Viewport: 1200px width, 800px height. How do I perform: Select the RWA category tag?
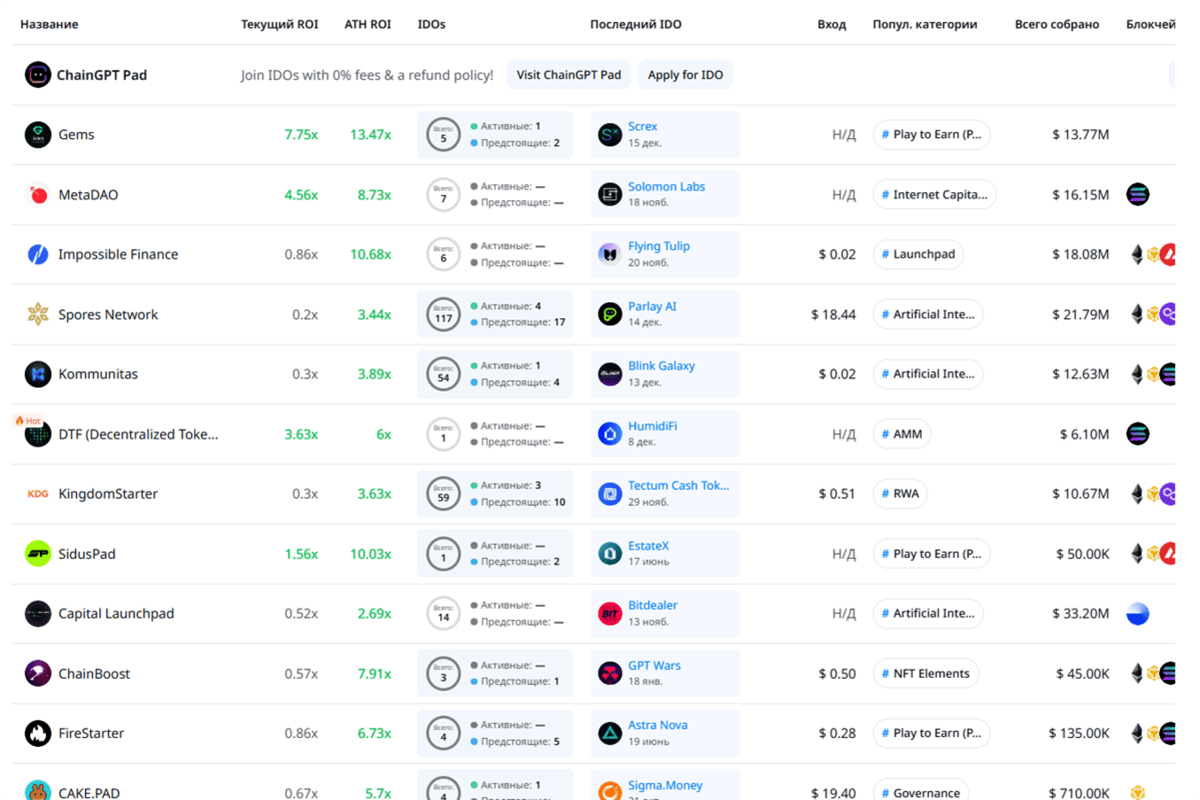coord(900,493)
